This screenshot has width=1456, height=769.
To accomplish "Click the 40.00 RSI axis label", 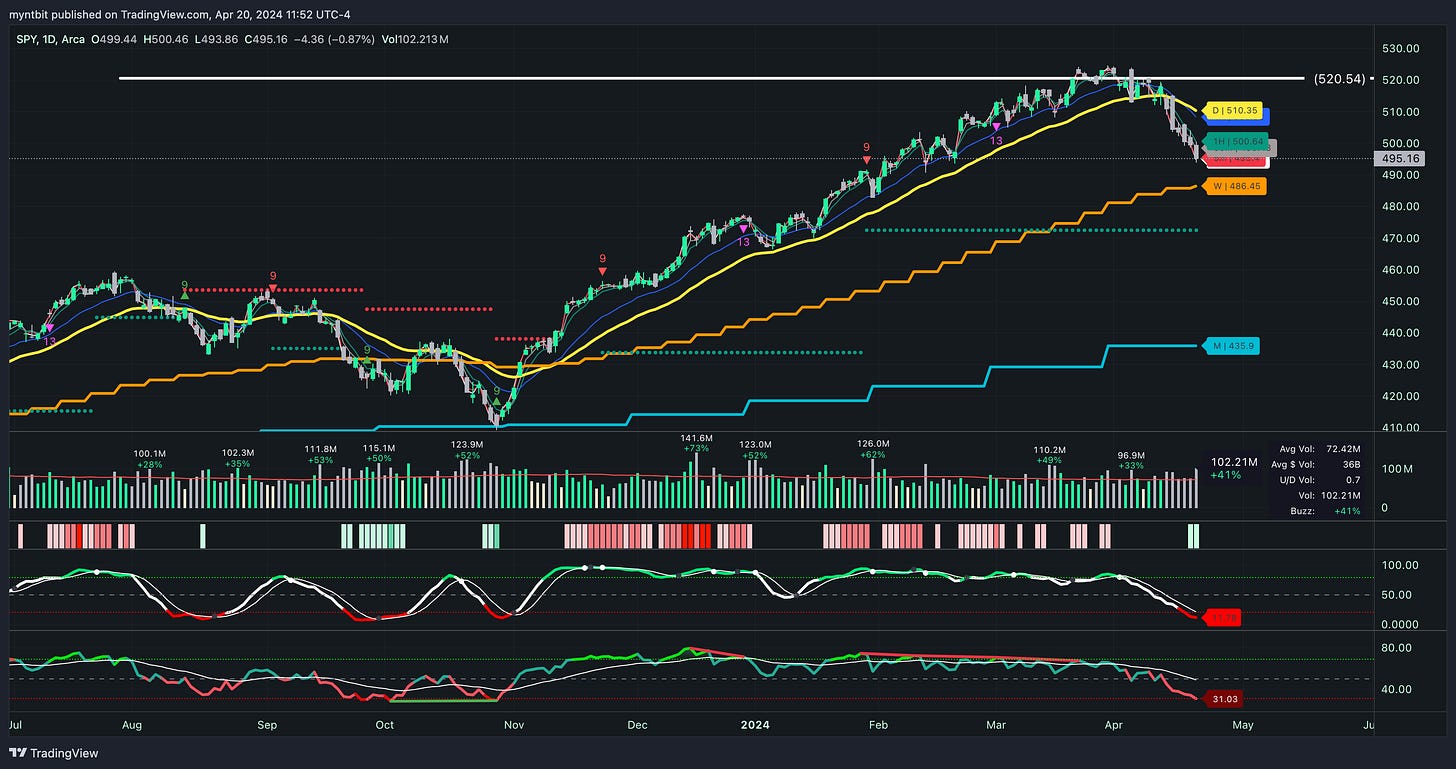I will coord(1397,689).
